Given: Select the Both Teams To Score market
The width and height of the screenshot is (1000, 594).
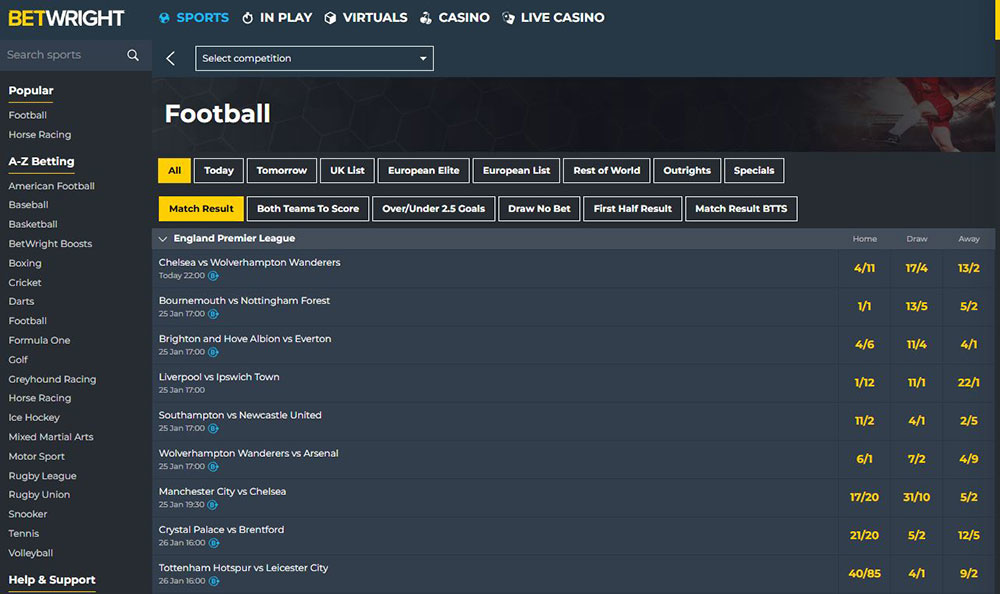Looking at the screenshot, I should (308, 209).
